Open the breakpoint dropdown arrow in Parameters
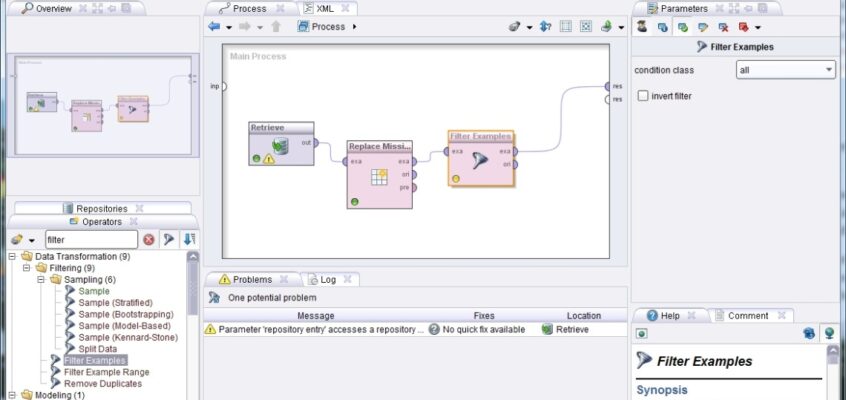Screen dimensions: 846x400 758,28
